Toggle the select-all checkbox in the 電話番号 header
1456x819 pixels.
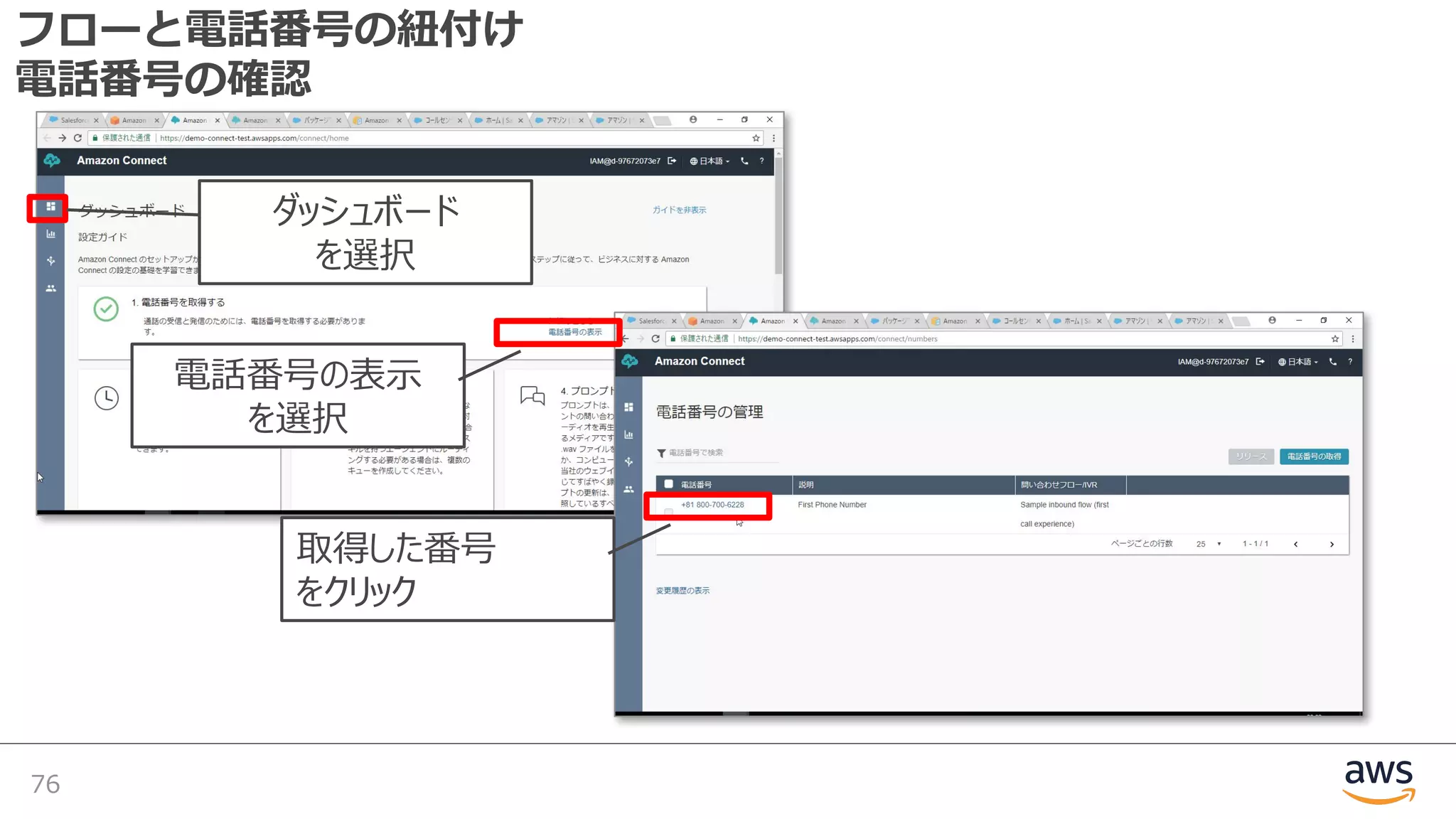click(x=668, y=484)
